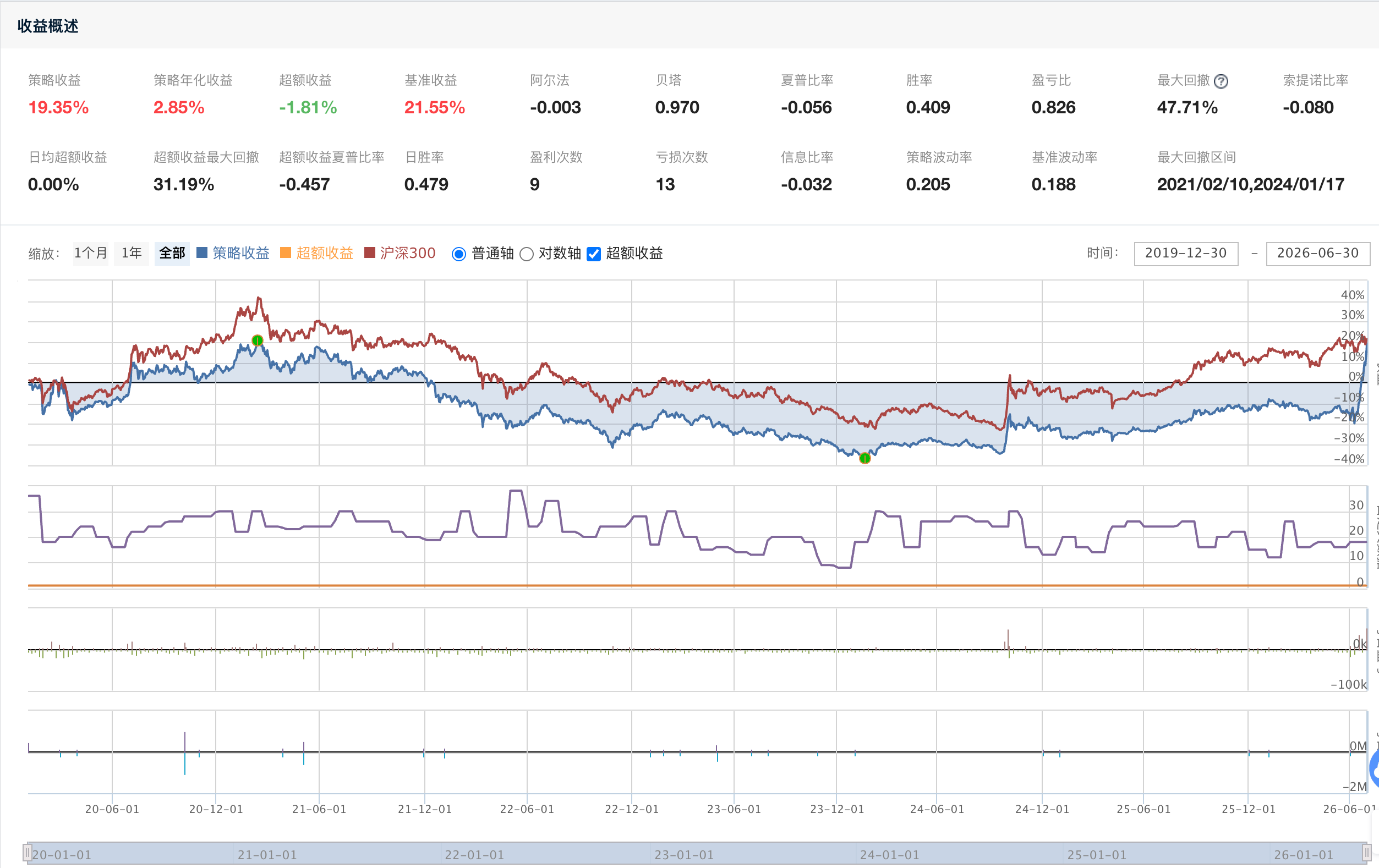This screenshot has height=868, width=1379.
Task: Uncheck the 超额收益 checkbox
Action: click(594, 254)
